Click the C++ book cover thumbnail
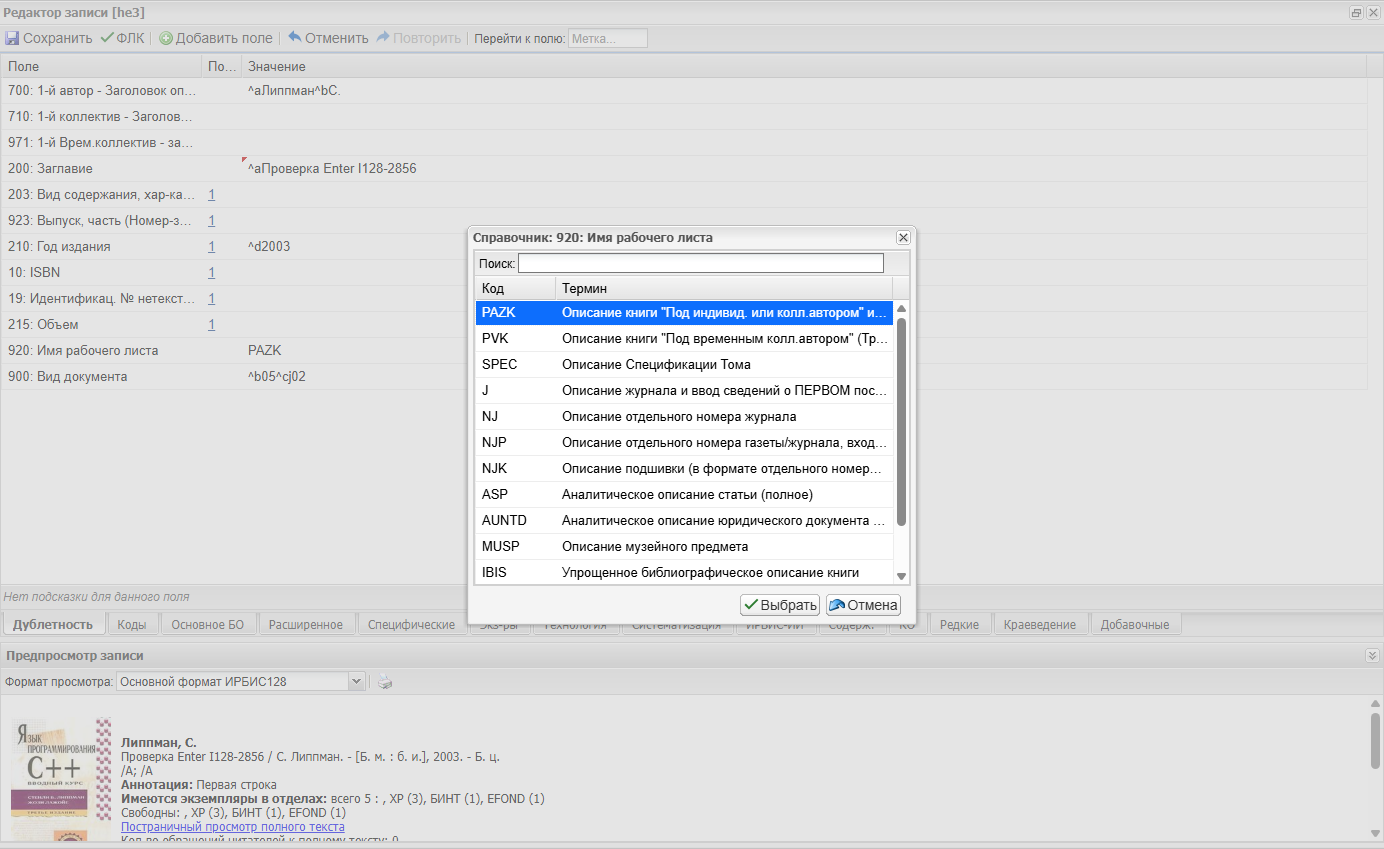This screenshot has width=1384, height=849. click(61, 780)
